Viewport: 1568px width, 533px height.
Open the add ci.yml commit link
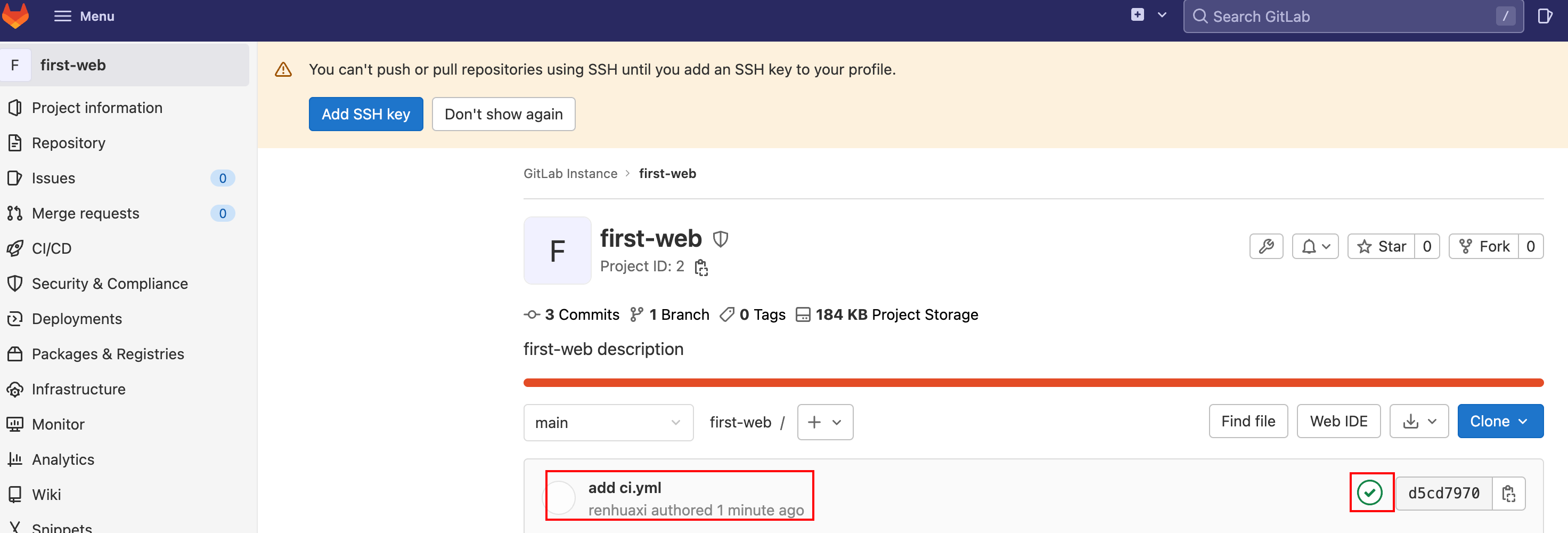(625, 488)
